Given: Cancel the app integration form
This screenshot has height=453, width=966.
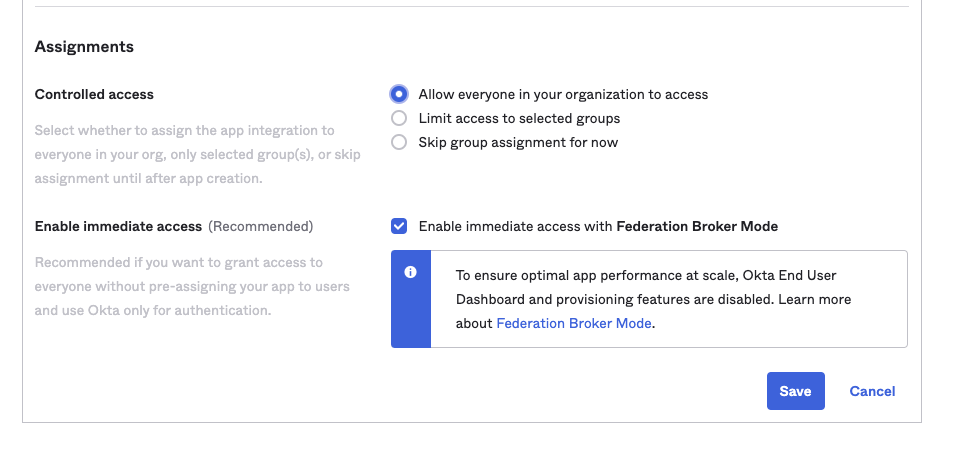Looking at the screenshot, I should point(872,391).
